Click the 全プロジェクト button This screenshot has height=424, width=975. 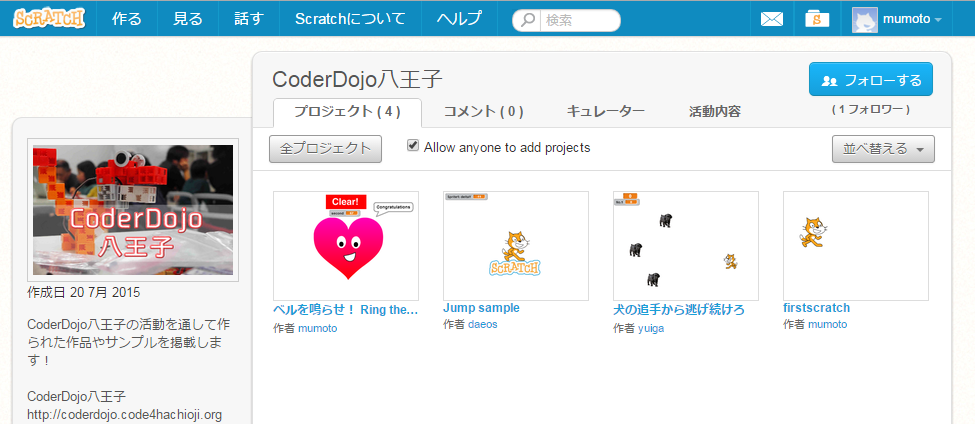pyautogui.click(x=325, y=149)
